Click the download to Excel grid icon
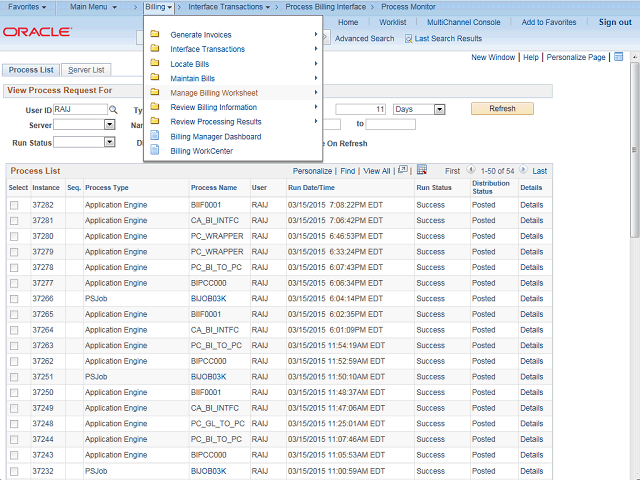640x480 pixels. pyautogui.click(x=421, y=171)
